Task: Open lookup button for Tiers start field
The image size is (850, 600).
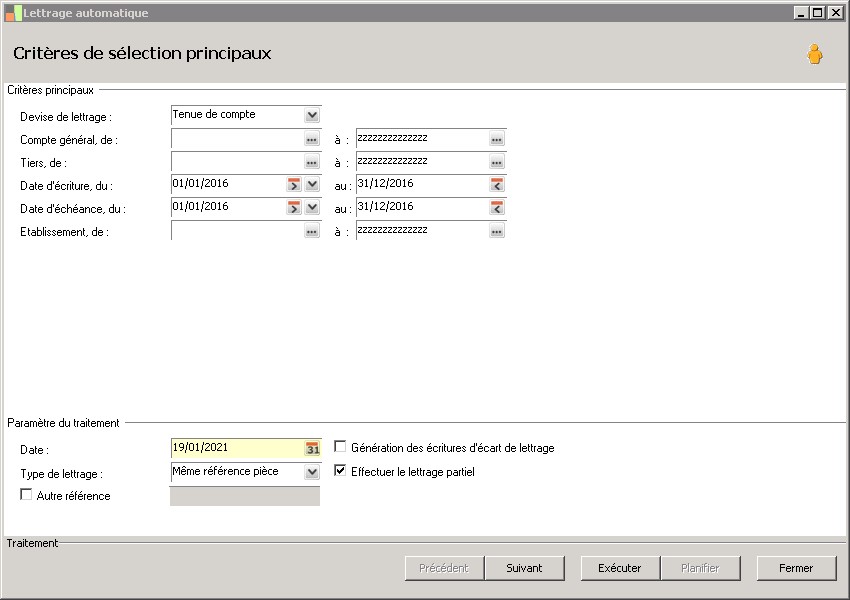Action: click(312, 163)
